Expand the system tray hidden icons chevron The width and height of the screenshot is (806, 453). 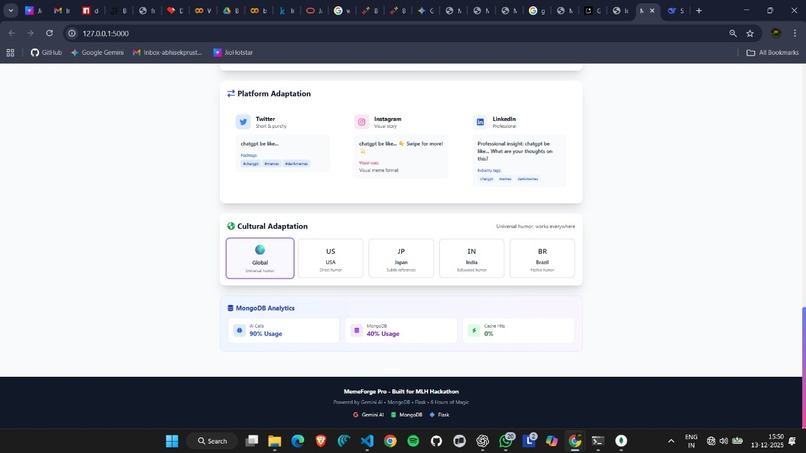[x=671, y=441]
